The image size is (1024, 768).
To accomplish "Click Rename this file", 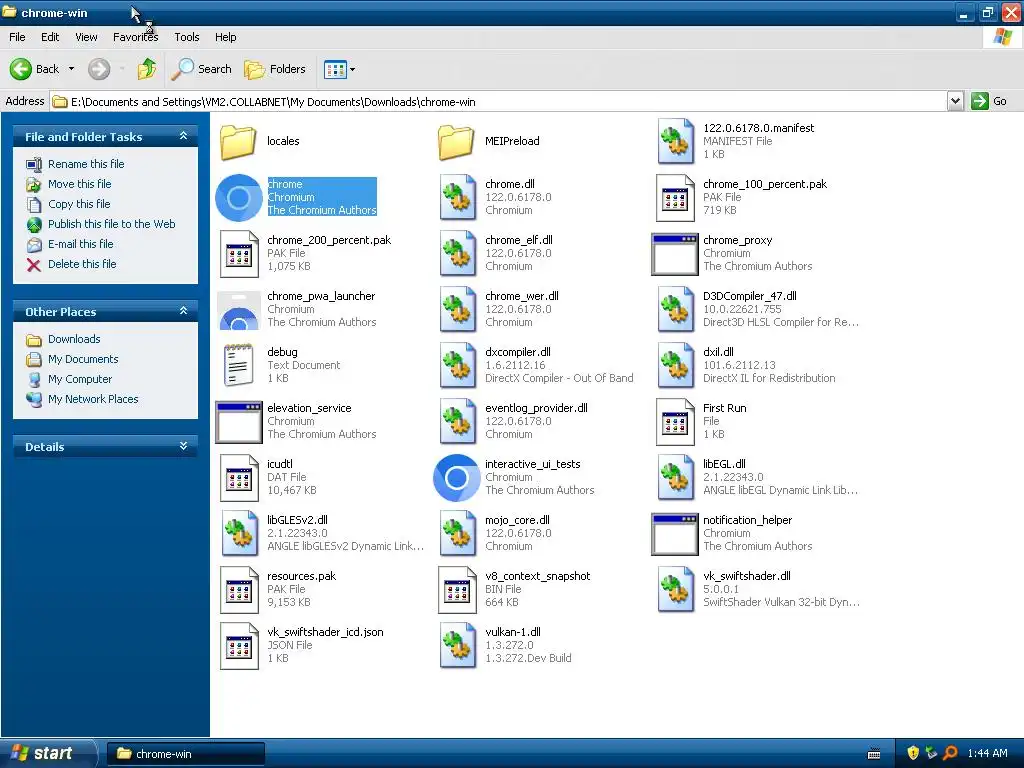I will (x=86, y=164).
